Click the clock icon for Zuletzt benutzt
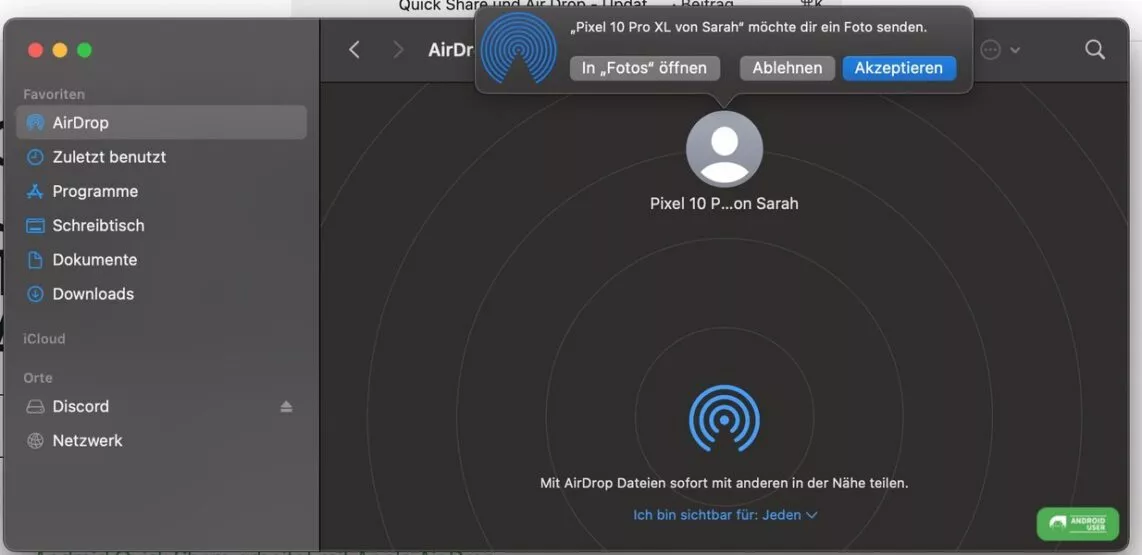The height and width of the screenshot is (555, 1142). [x=35, y=157]
